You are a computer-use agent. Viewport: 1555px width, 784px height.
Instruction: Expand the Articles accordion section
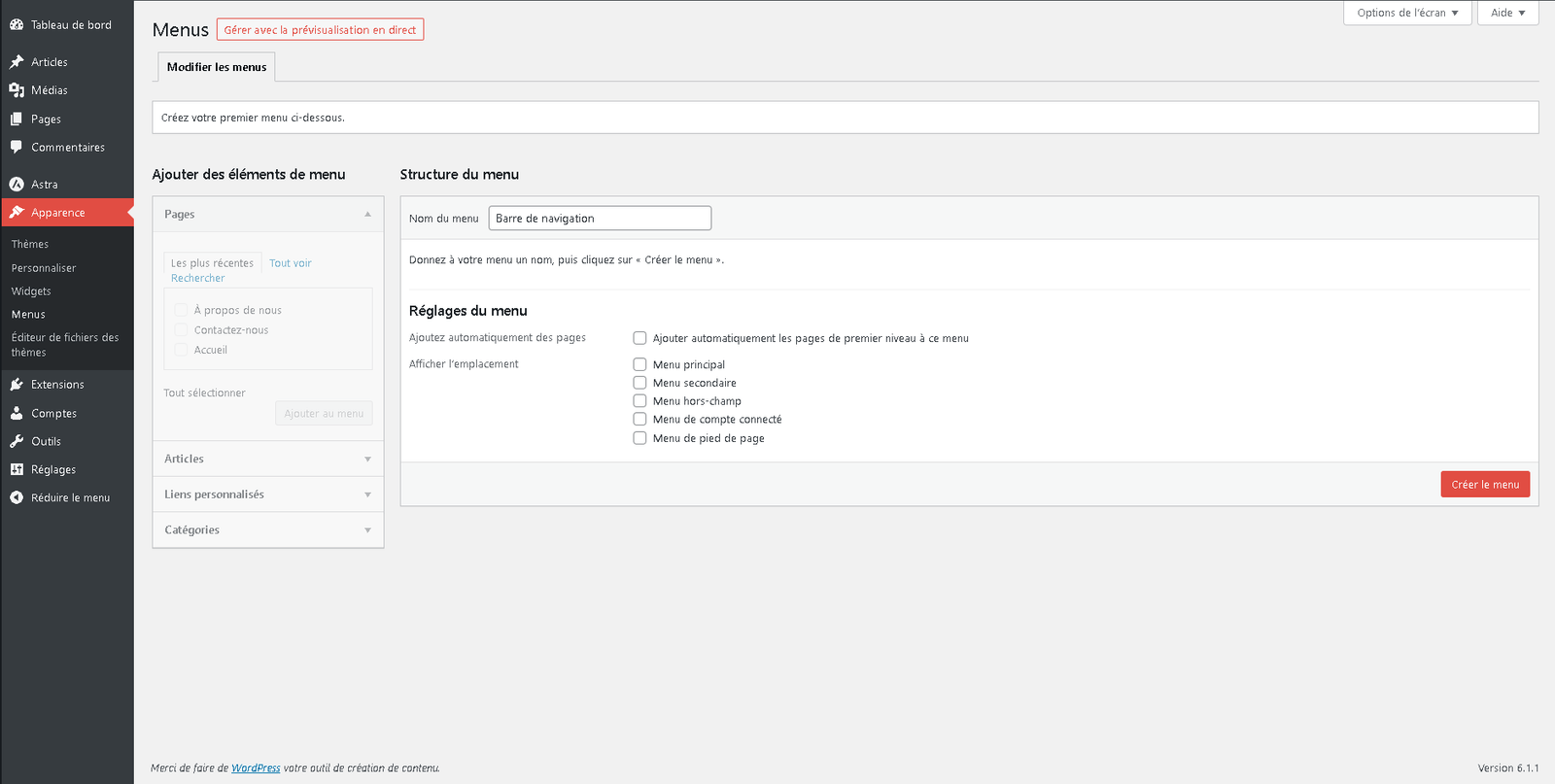[x=268, y=459]
